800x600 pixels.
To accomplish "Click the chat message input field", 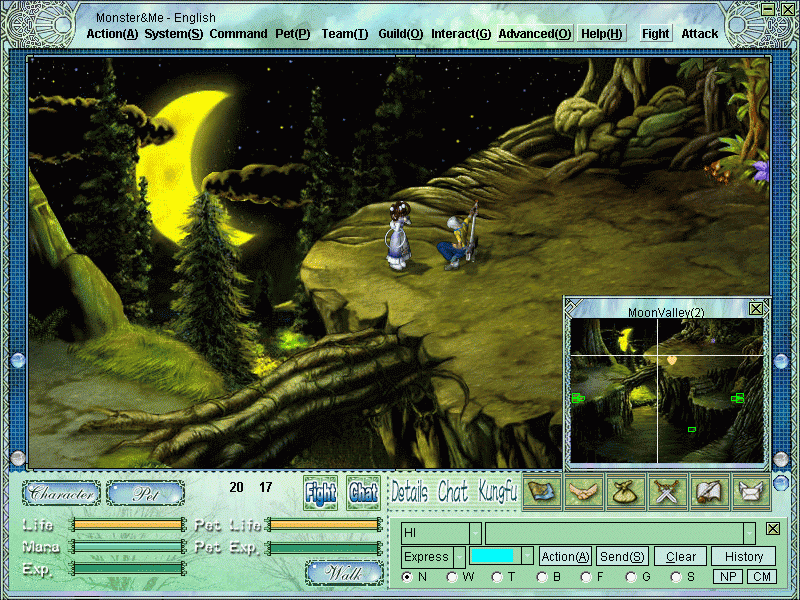I will pos(614,534).
